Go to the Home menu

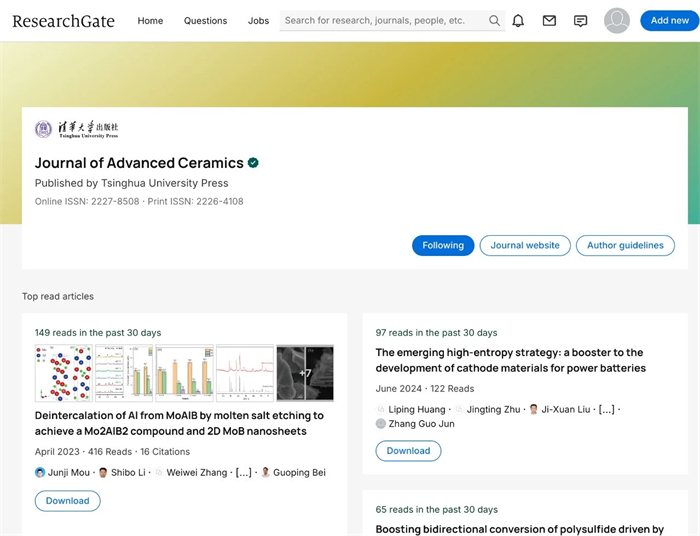pos(150,20)
